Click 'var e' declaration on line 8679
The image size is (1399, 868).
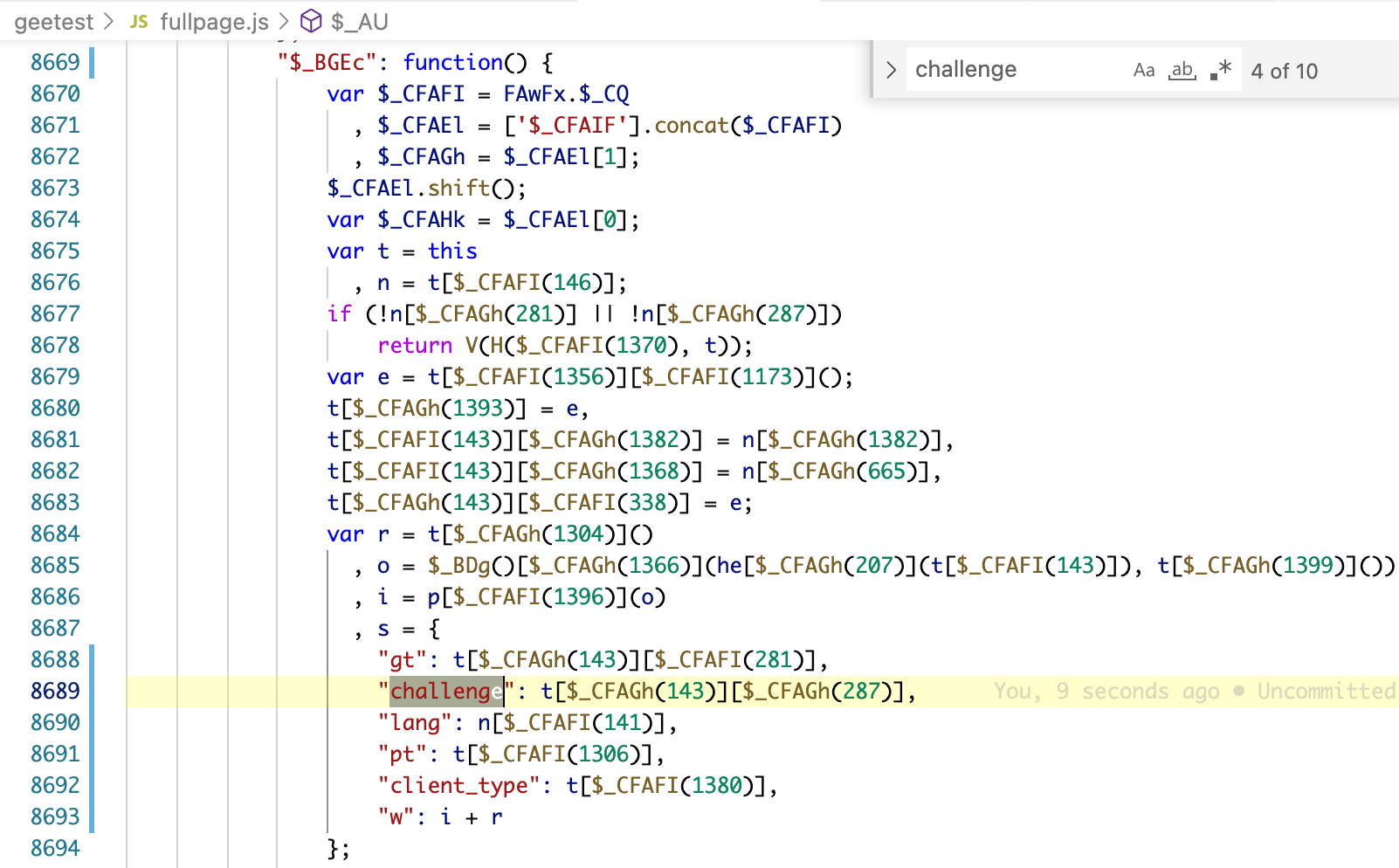point(358,376)
